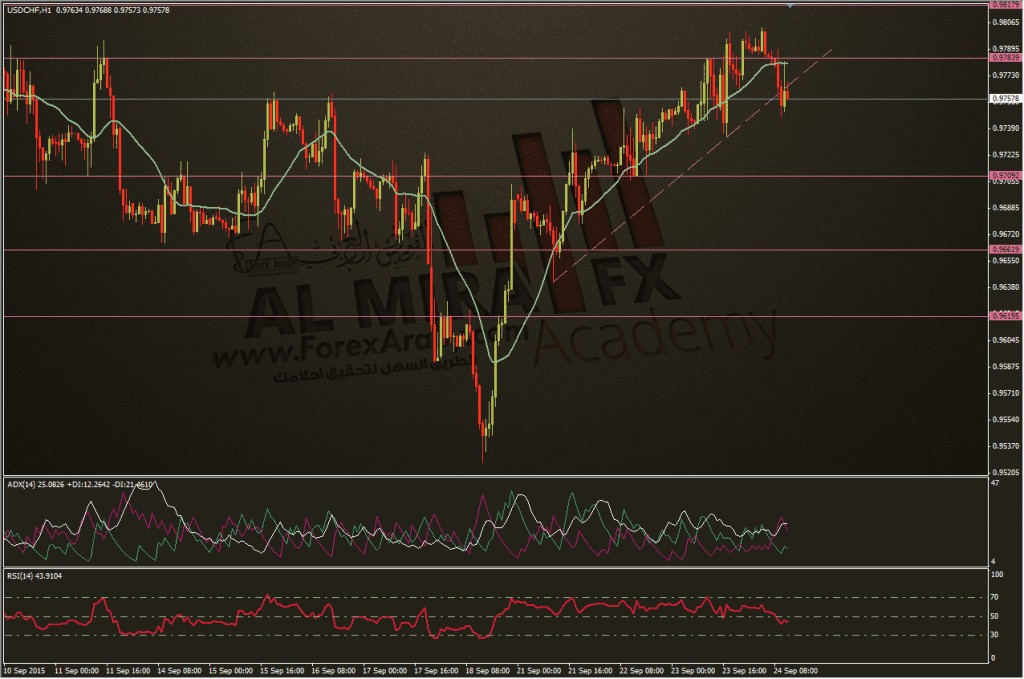Select the 0.97839 horizontal line price tag
The height and width of the screenshot is (679, 1024).
tap(1006, 58)
